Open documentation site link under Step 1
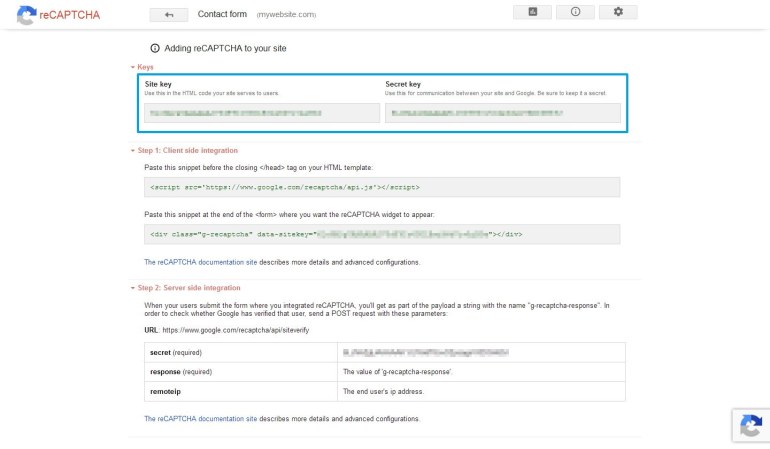Image resolution: width=770 pixels, height=449 pixels. tap(200, 262)
